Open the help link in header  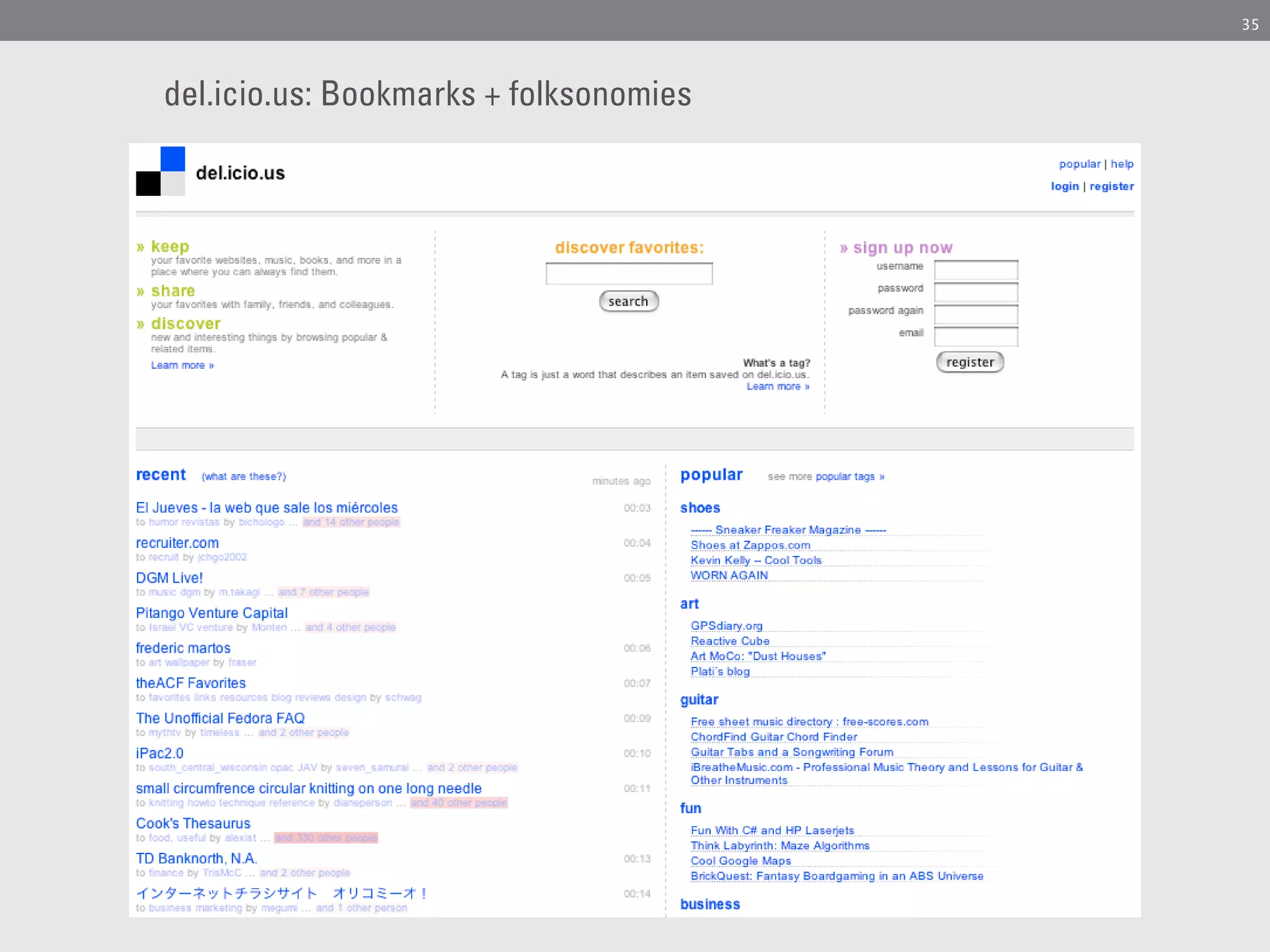click(x=1122, y=164)
